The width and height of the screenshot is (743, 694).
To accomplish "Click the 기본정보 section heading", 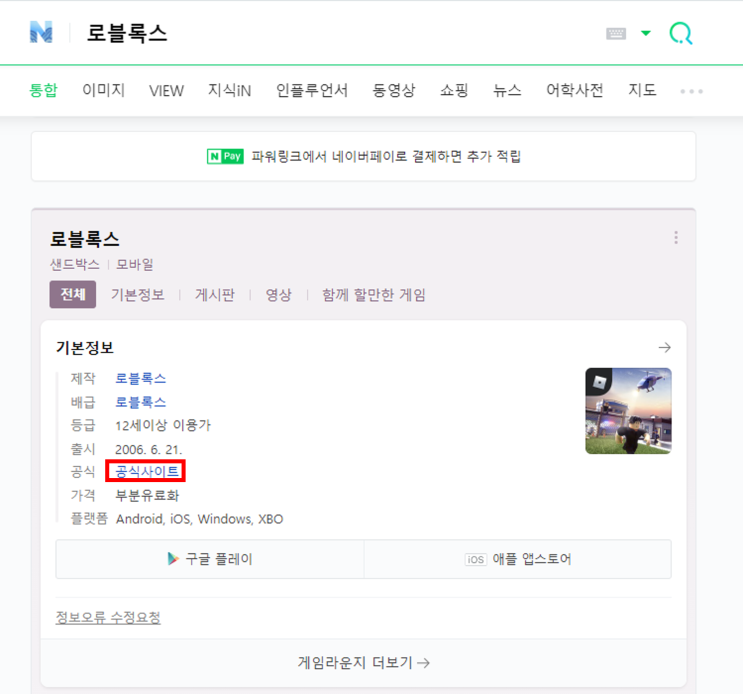I will pyautogui.click(x=84, y=348).
